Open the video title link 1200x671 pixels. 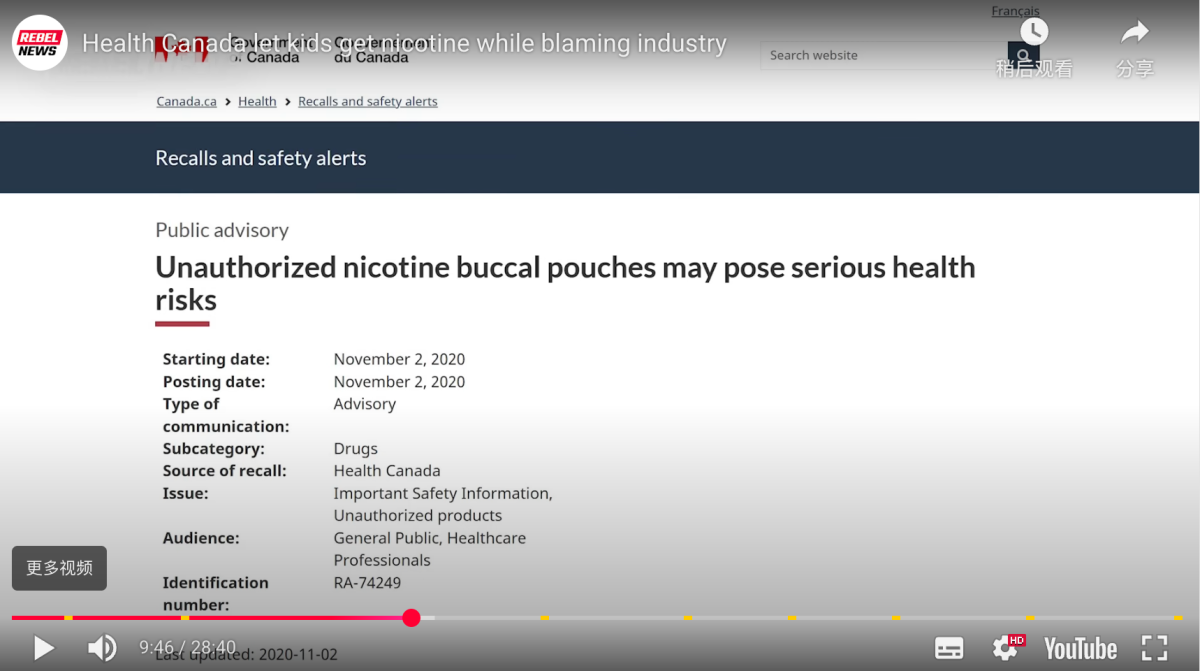click(x=404, y=44)
